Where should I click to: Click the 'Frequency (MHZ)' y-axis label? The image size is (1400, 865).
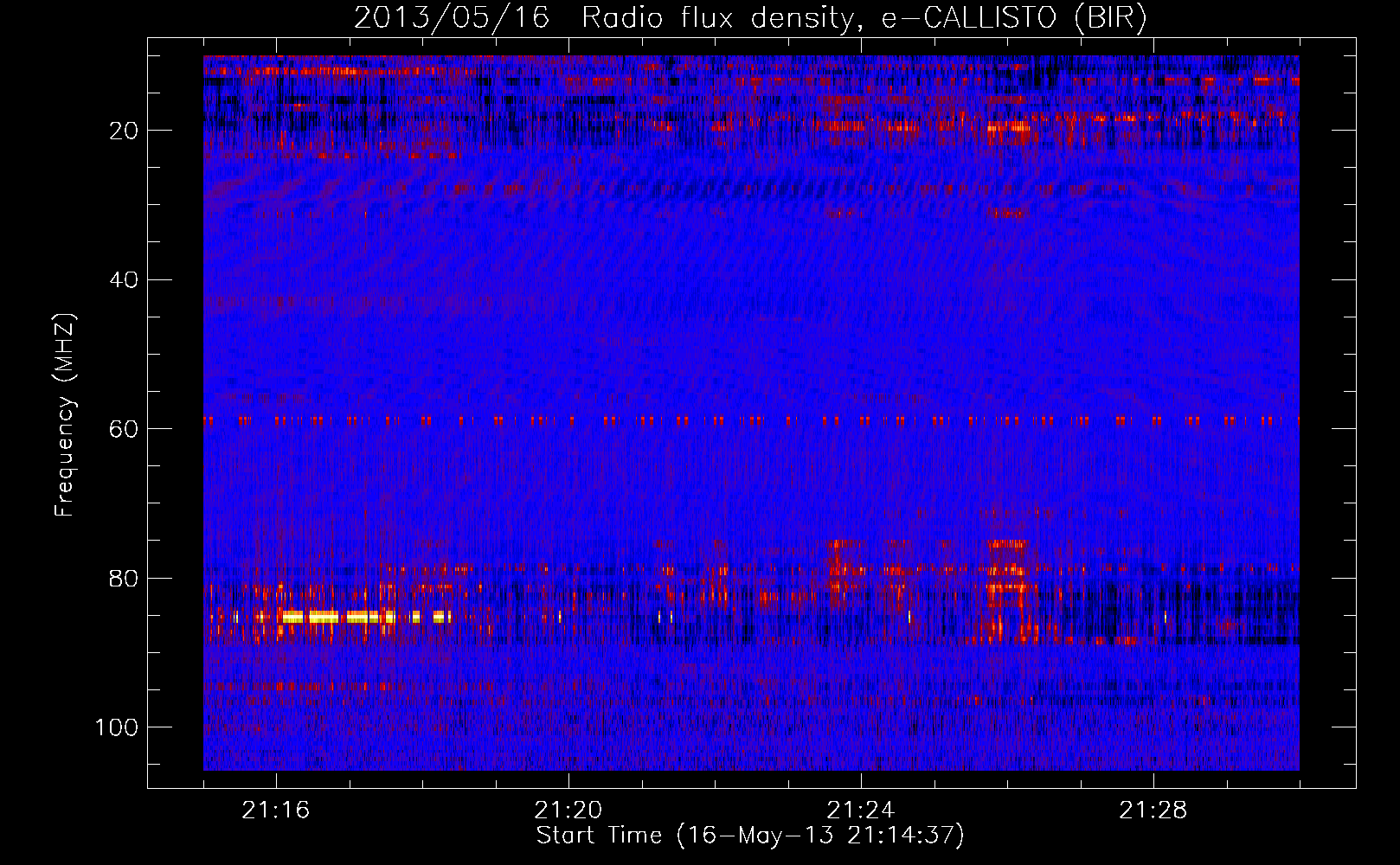(x=65, y=415)
